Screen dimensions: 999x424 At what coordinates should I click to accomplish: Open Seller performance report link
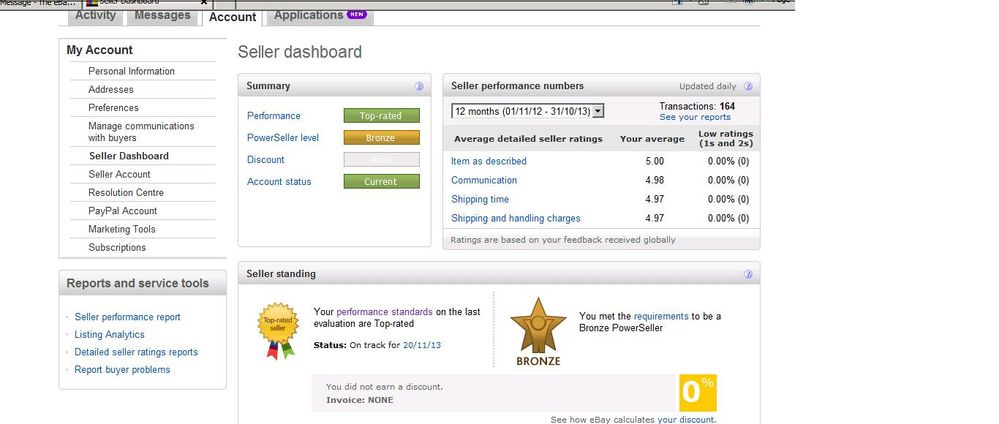pyautogui.click(x=127, y=317)
